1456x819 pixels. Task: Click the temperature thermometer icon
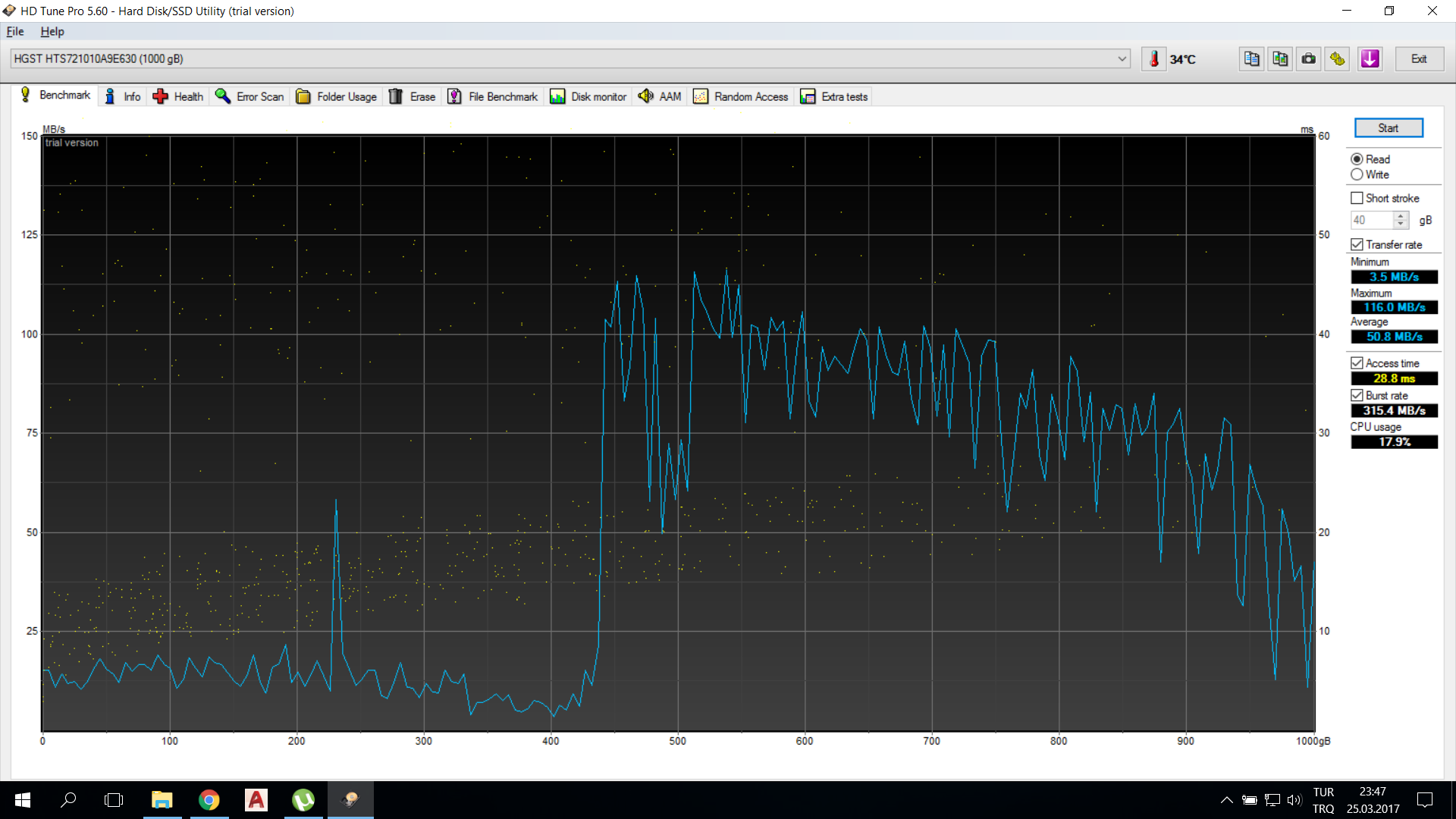click(x=1153, y=59)
